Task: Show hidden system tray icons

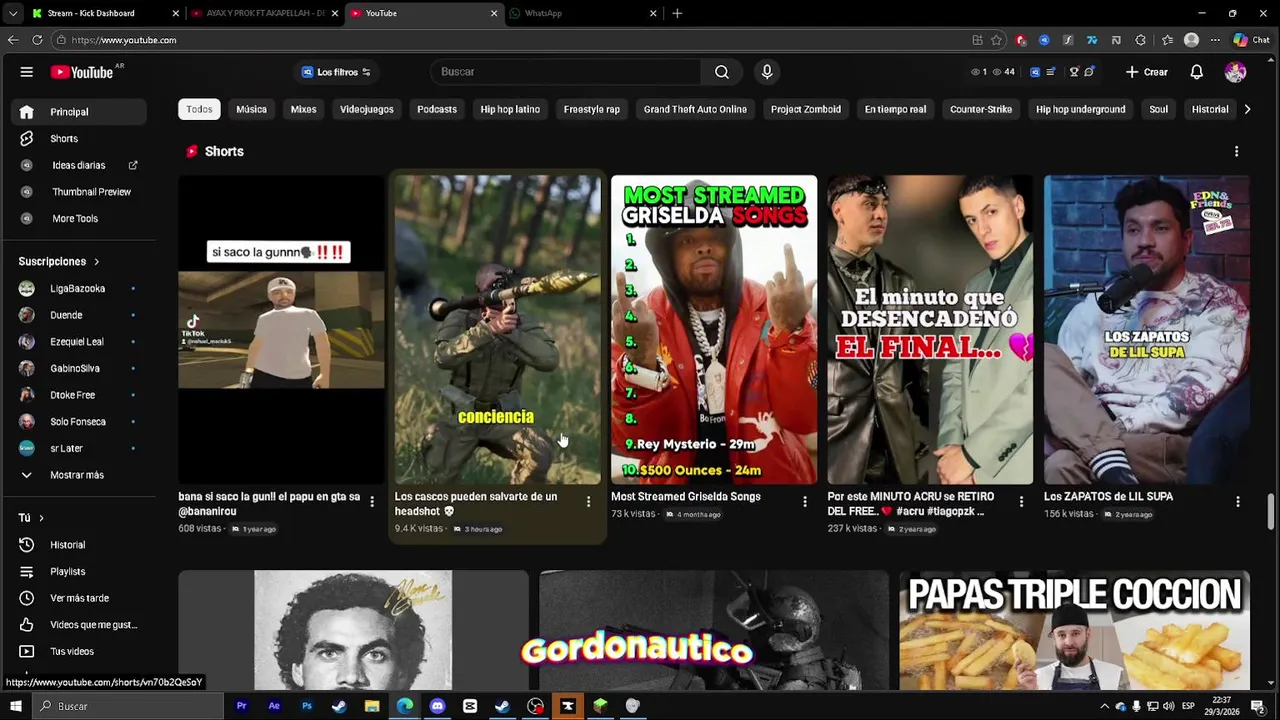Action: (1104, 707)
